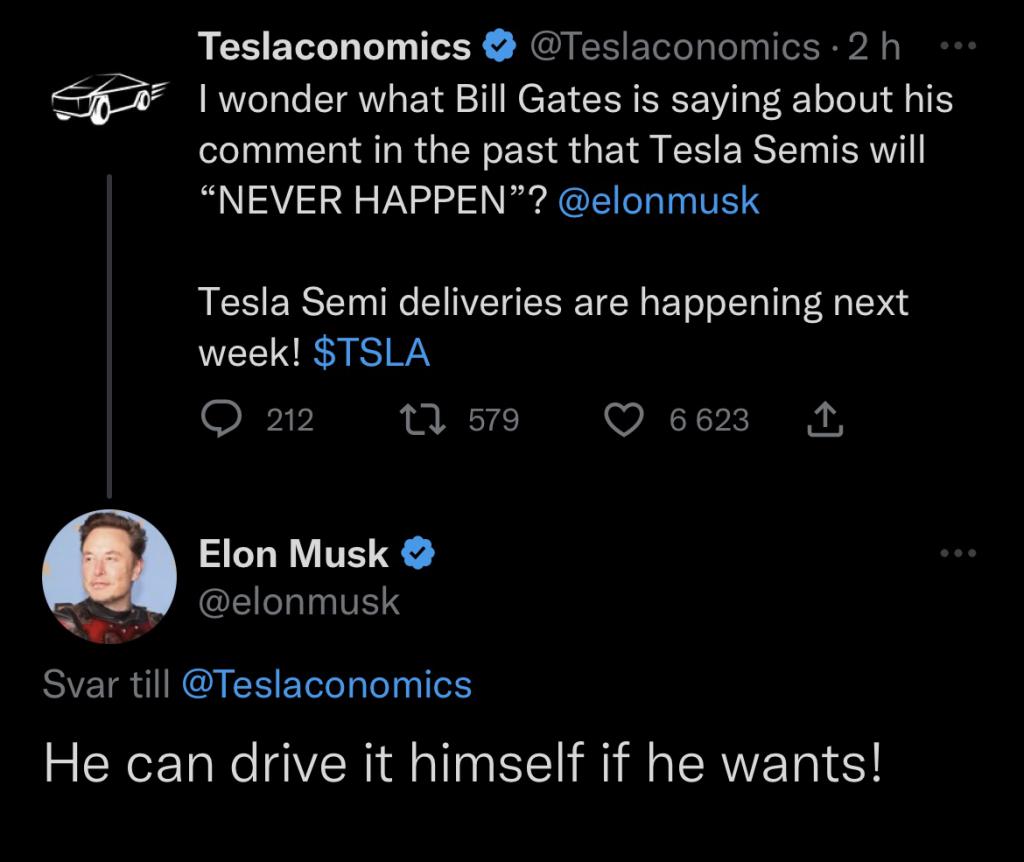Open the $TSLA cashtag link
This screenshot has width=1024, height=862.
pos(372,353)
